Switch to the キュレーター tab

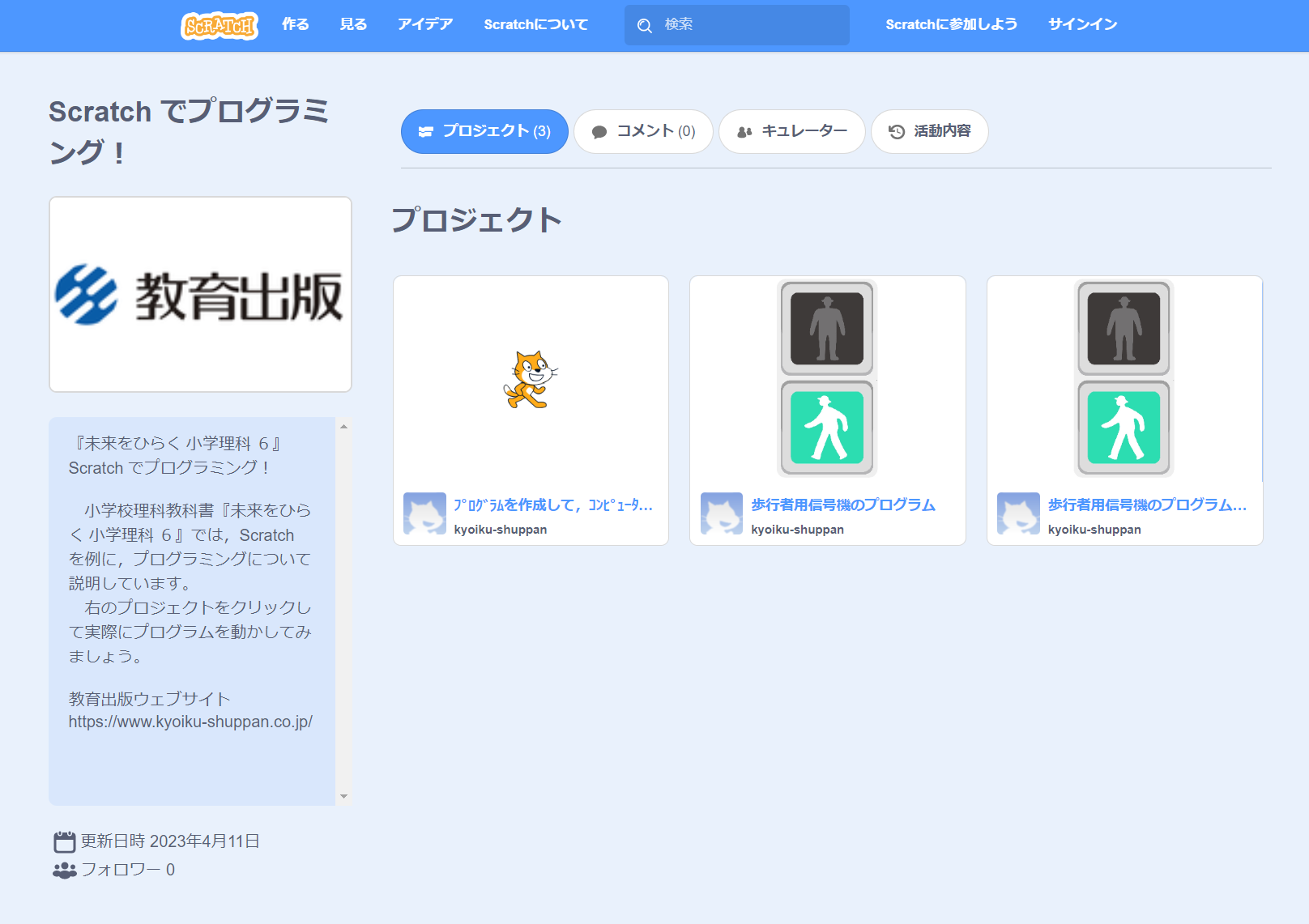click(792, 131)
